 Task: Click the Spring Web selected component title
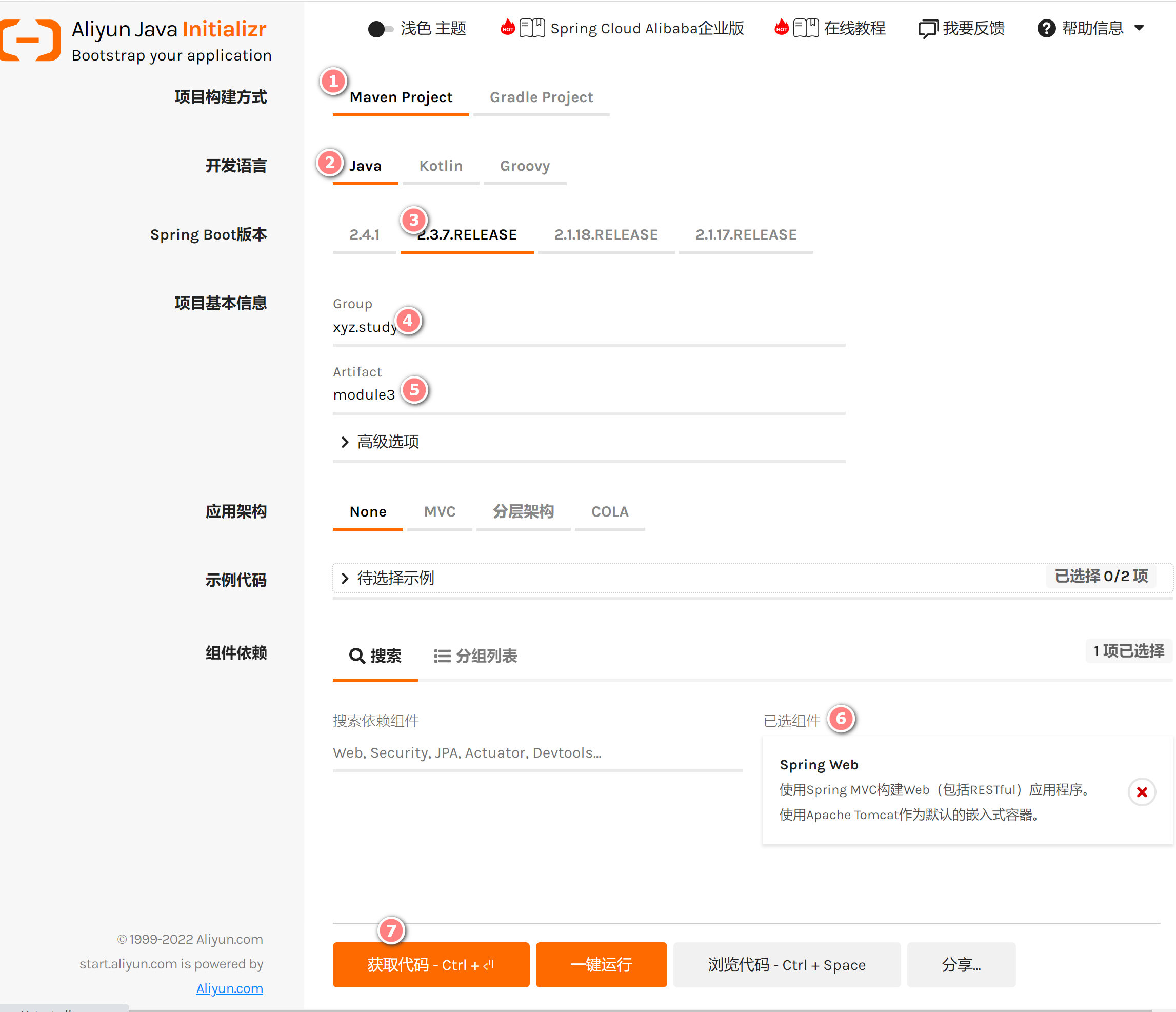(819, 765)
